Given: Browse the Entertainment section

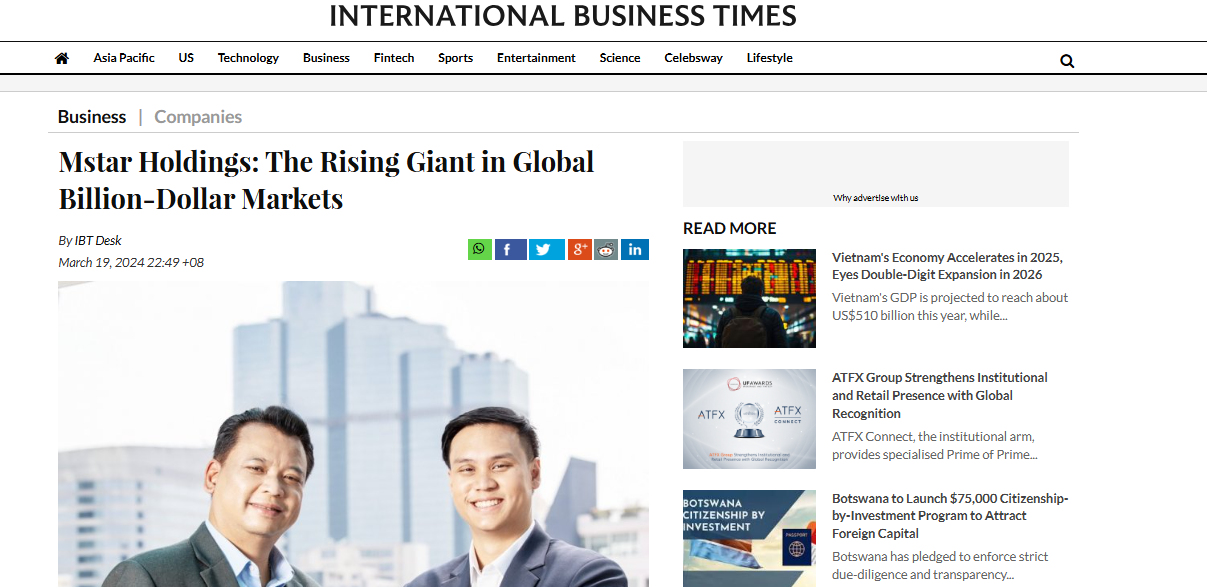Looking at the screenshot, I should (536, 58).
